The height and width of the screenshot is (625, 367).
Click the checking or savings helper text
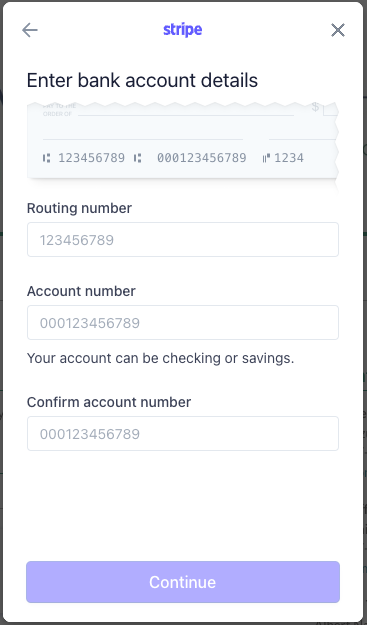pyautogui.click(x=160, y=358)
